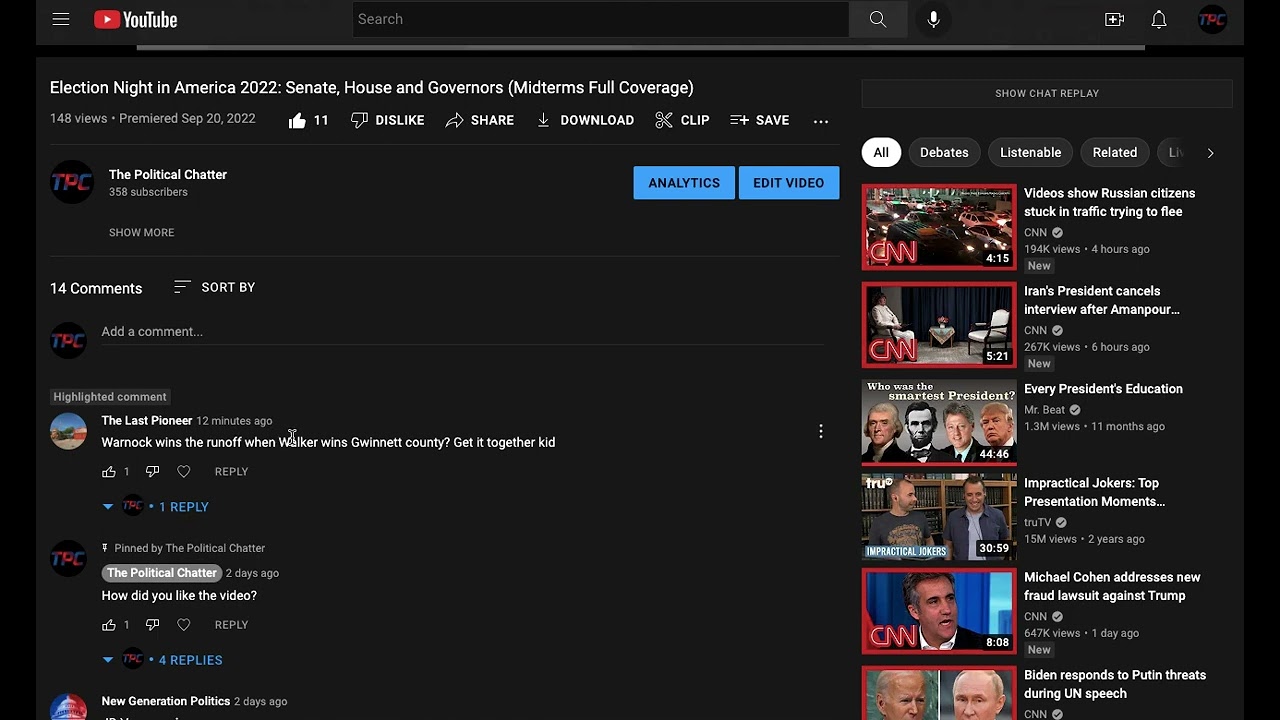Dislike the pinned Political Chatter comment
This screenshot has height=720, width=1280.
coord(152,625)
